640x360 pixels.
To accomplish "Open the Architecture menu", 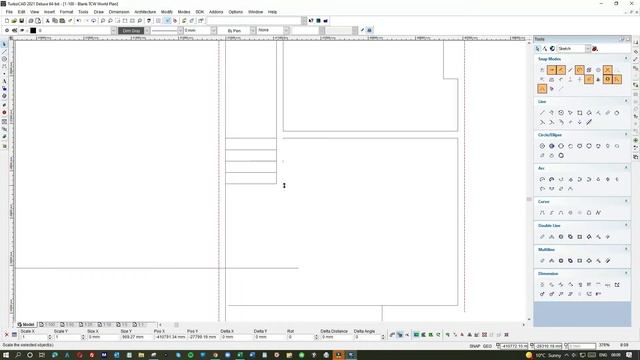I will click(x=145, y=12).
